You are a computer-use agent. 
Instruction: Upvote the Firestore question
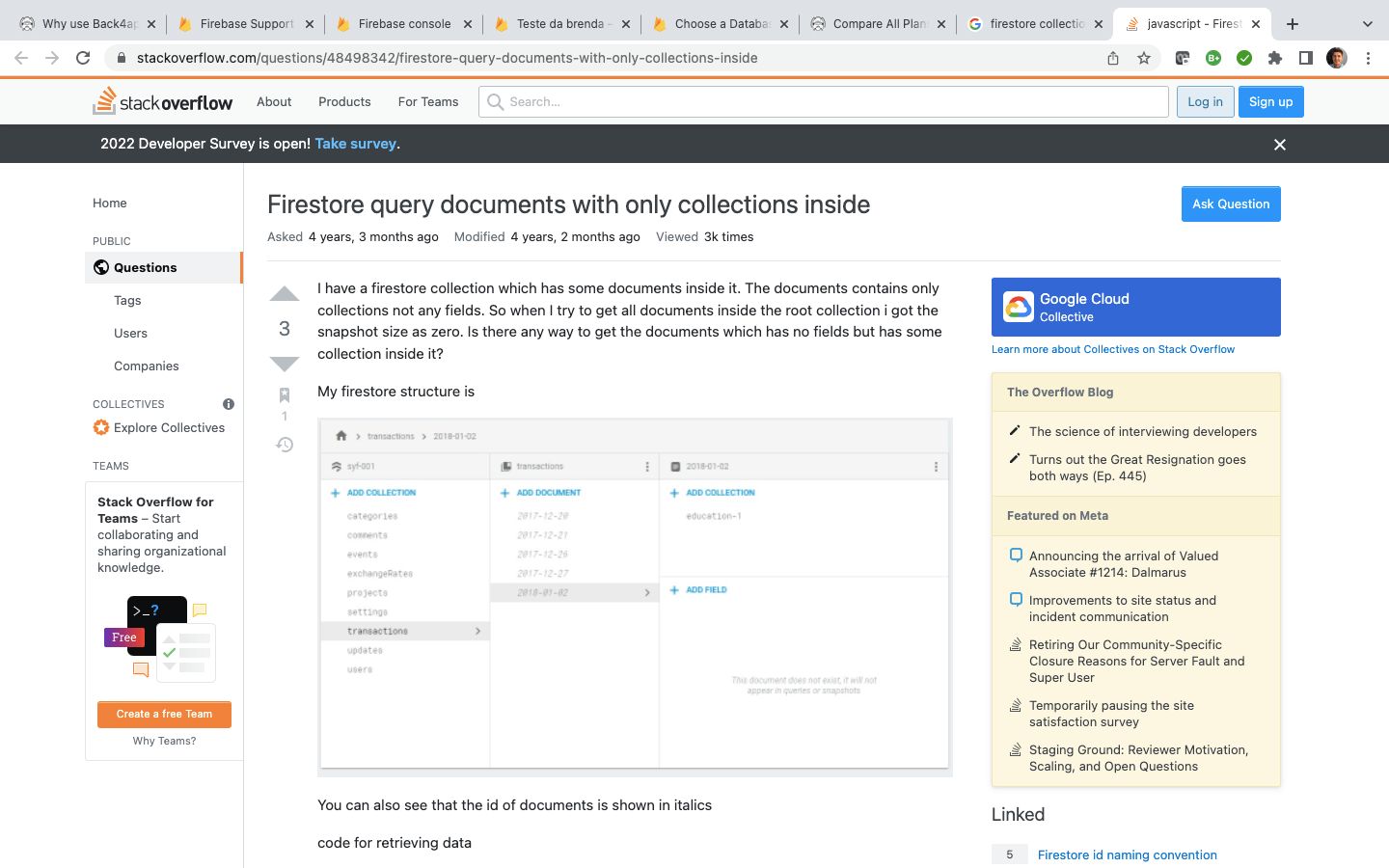tap(284, 293)
